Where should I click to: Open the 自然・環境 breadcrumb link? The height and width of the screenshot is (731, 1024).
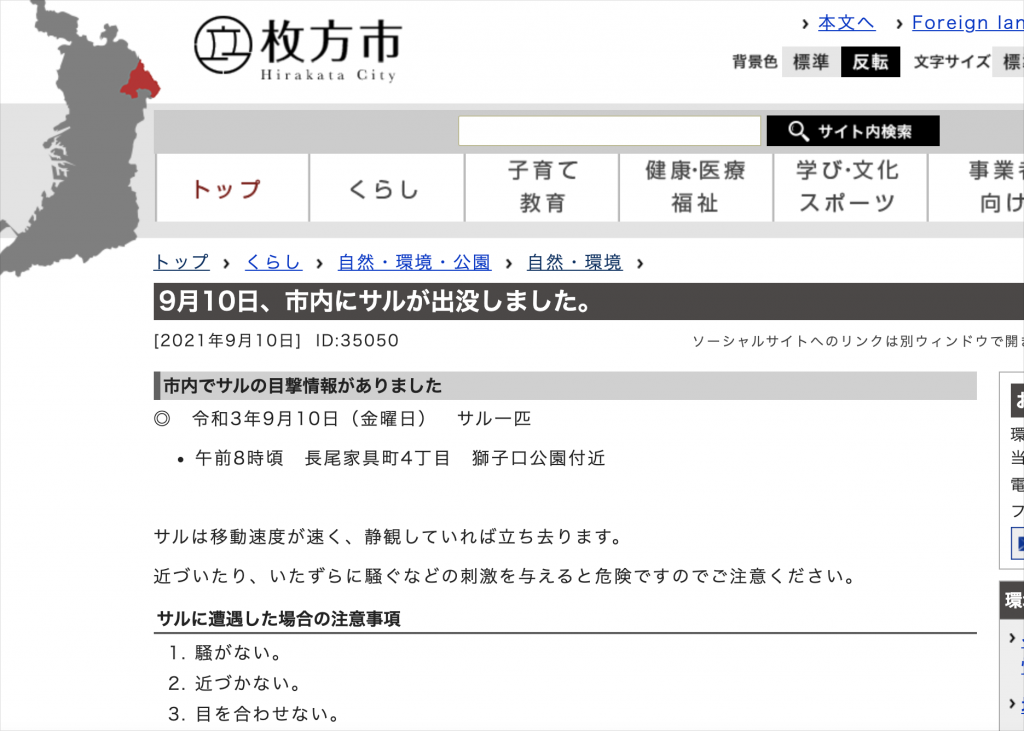coord(574,263)
